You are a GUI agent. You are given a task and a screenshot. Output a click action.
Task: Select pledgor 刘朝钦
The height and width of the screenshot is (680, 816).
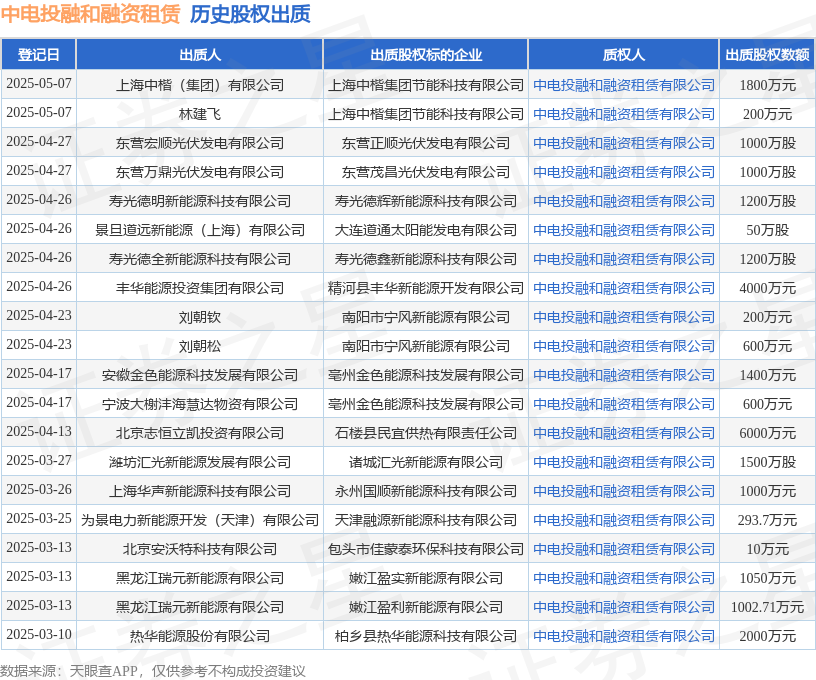200,317
